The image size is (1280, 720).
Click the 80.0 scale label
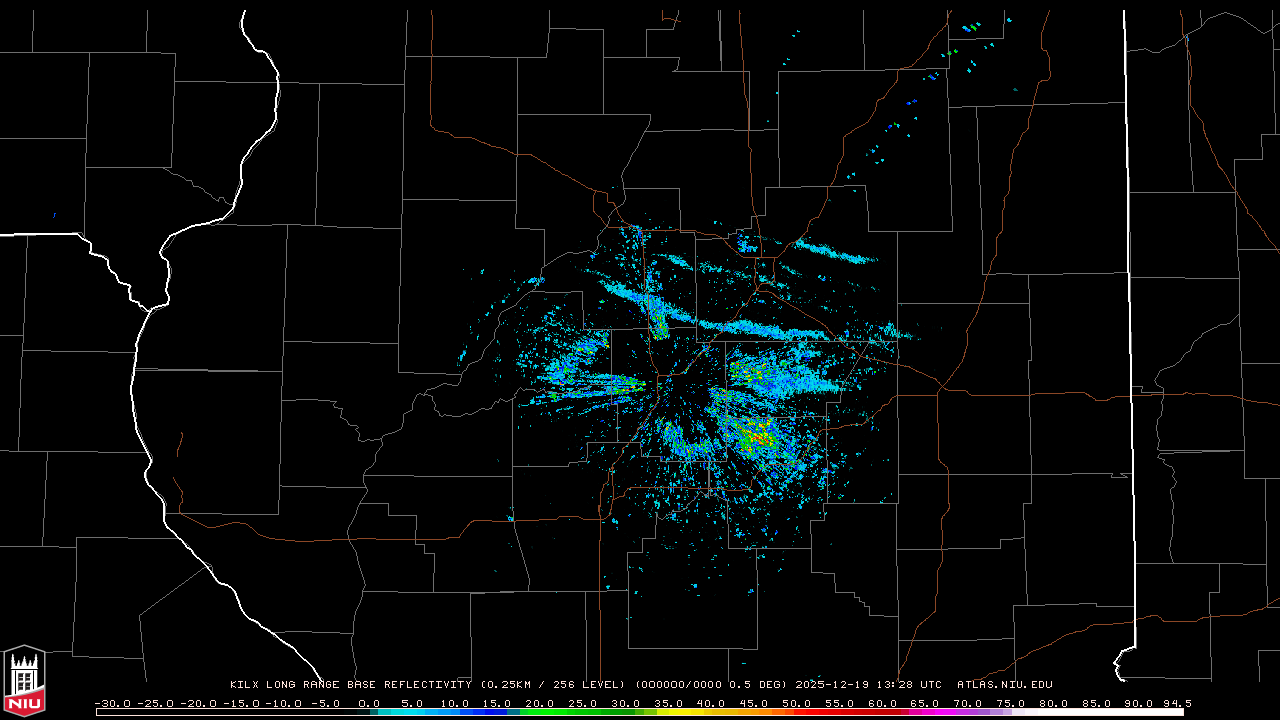coord(1054,703)
